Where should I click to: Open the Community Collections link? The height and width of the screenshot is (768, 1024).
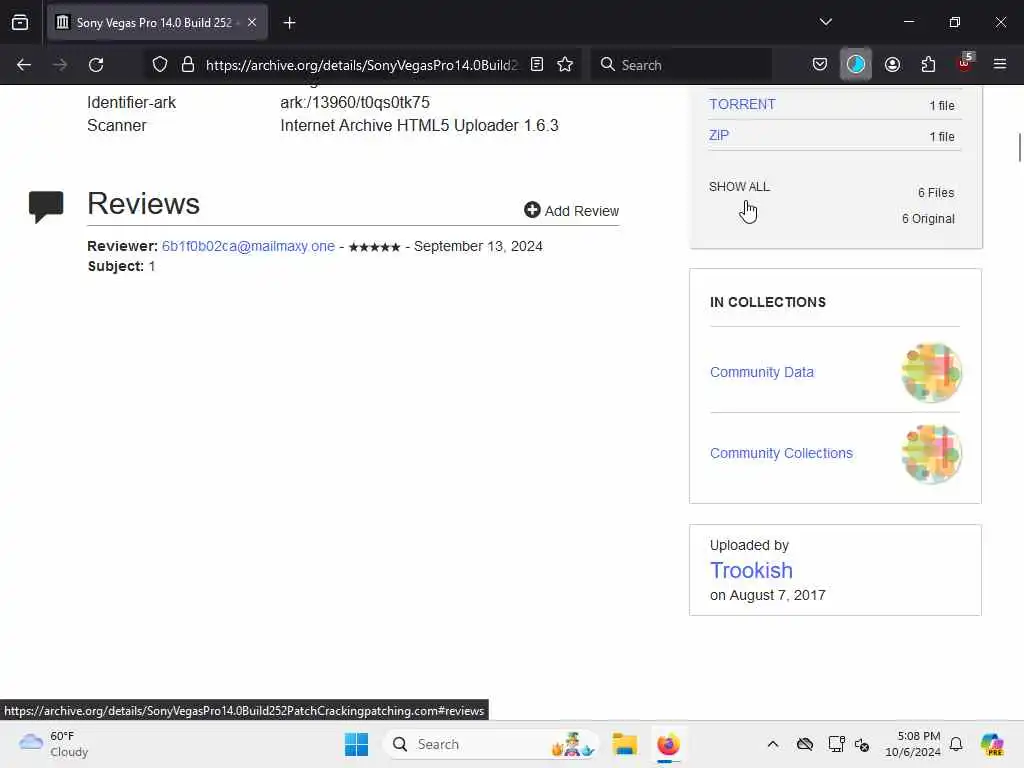tap(781, 453)
